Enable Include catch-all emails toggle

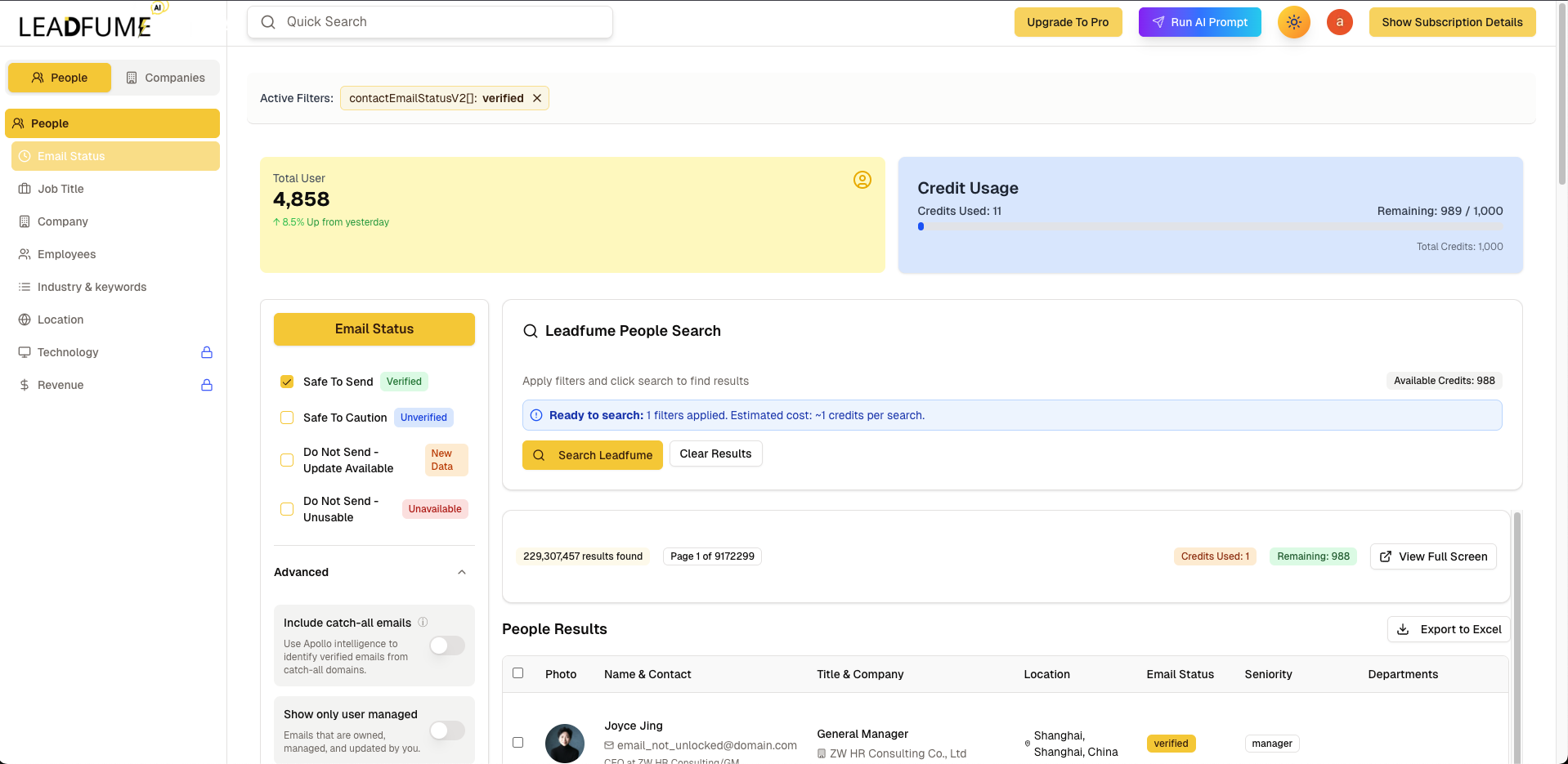click(x=447, y=646)
